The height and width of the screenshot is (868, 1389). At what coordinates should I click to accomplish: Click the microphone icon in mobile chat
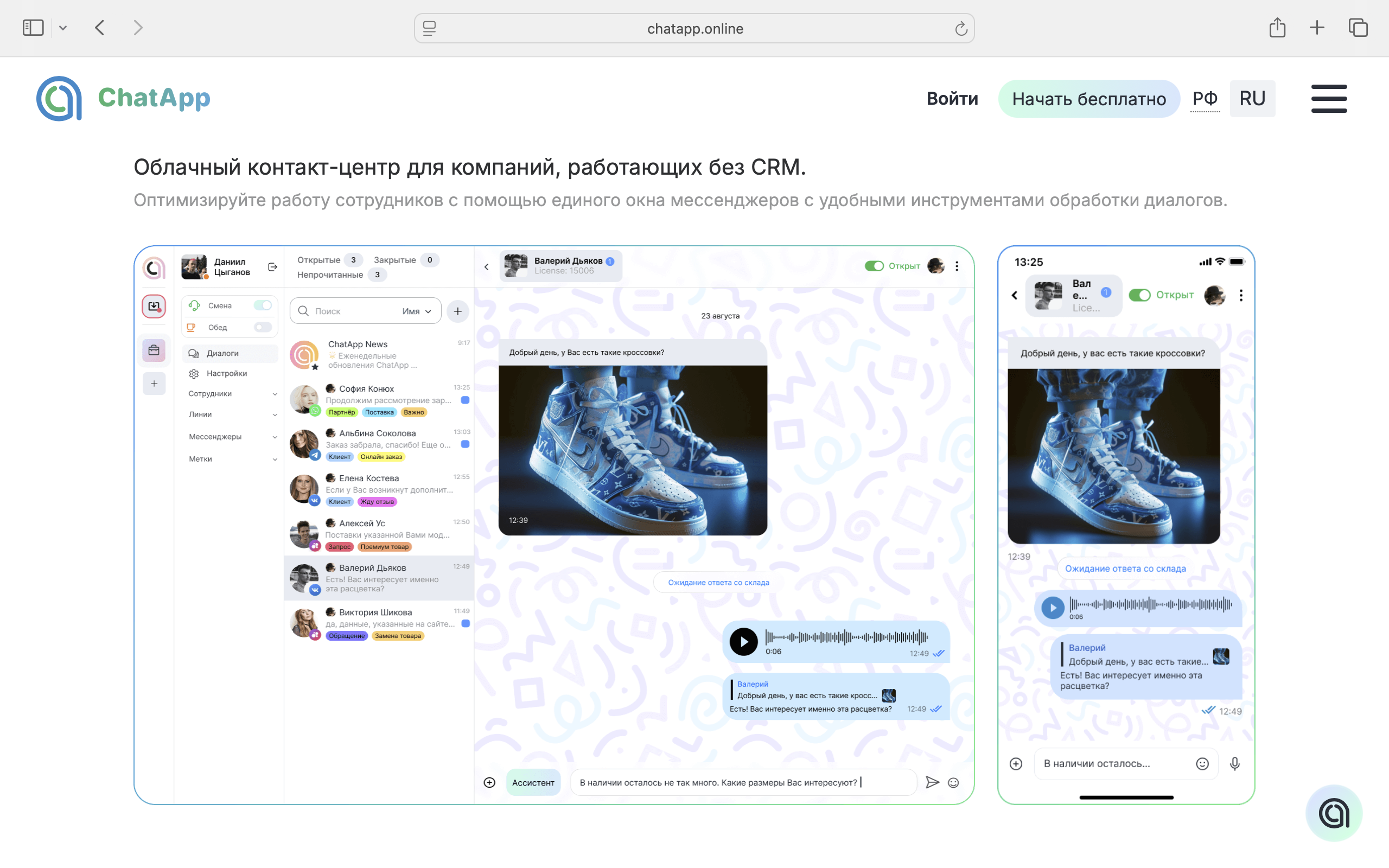(x=1234, y=763)
